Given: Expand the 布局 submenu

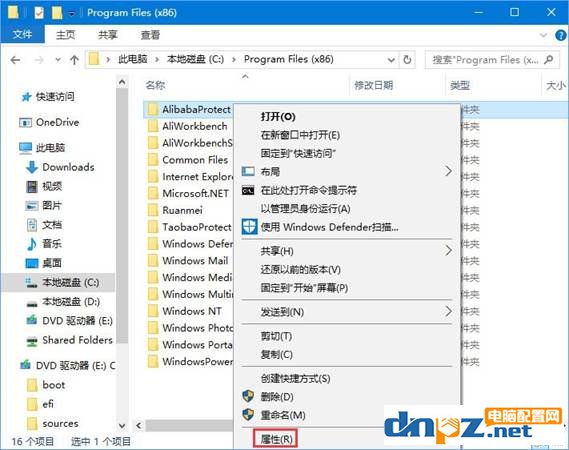Looking at the screenshot, I should [348, 171].
